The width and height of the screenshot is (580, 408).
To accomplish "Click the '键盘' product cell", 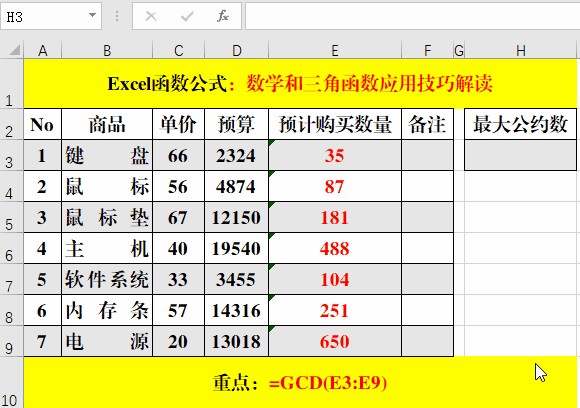I will (x=107, y=155).
